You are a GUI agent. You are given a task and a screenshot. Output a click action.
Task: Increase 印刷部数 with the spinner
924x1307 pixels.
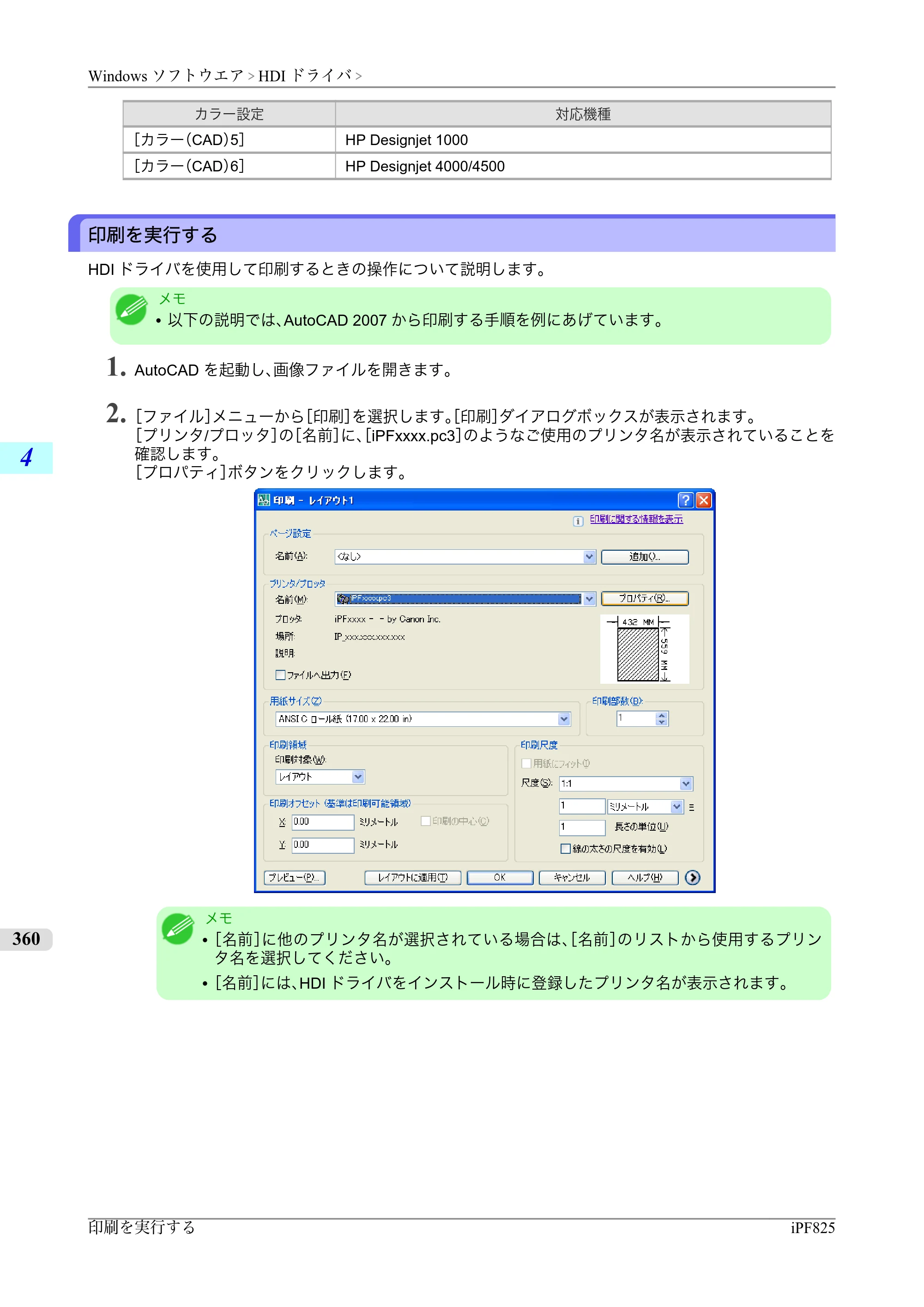tap(661, 716)
